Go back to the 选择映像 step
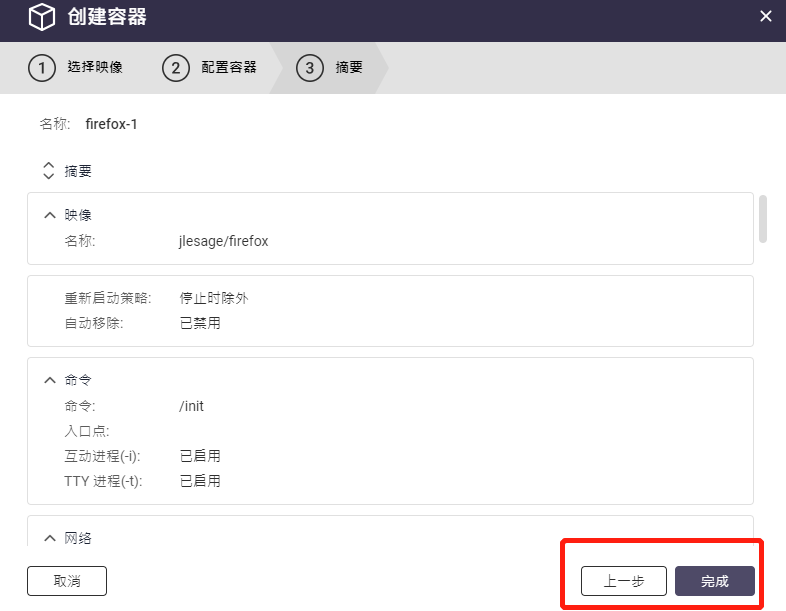This screenshot has width=786, height=611. tap(94, 68)
